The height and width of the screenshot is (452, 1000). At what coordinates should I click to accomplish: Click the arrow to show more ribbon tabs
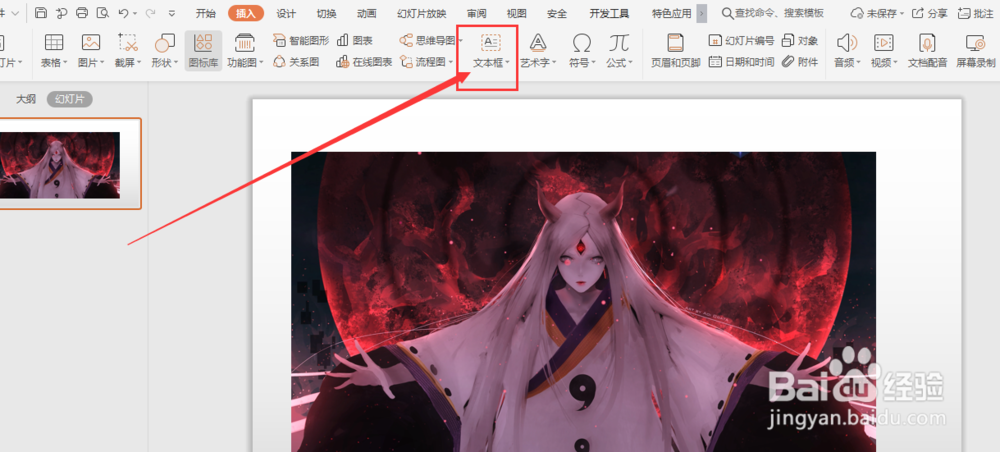coord(702,13)
